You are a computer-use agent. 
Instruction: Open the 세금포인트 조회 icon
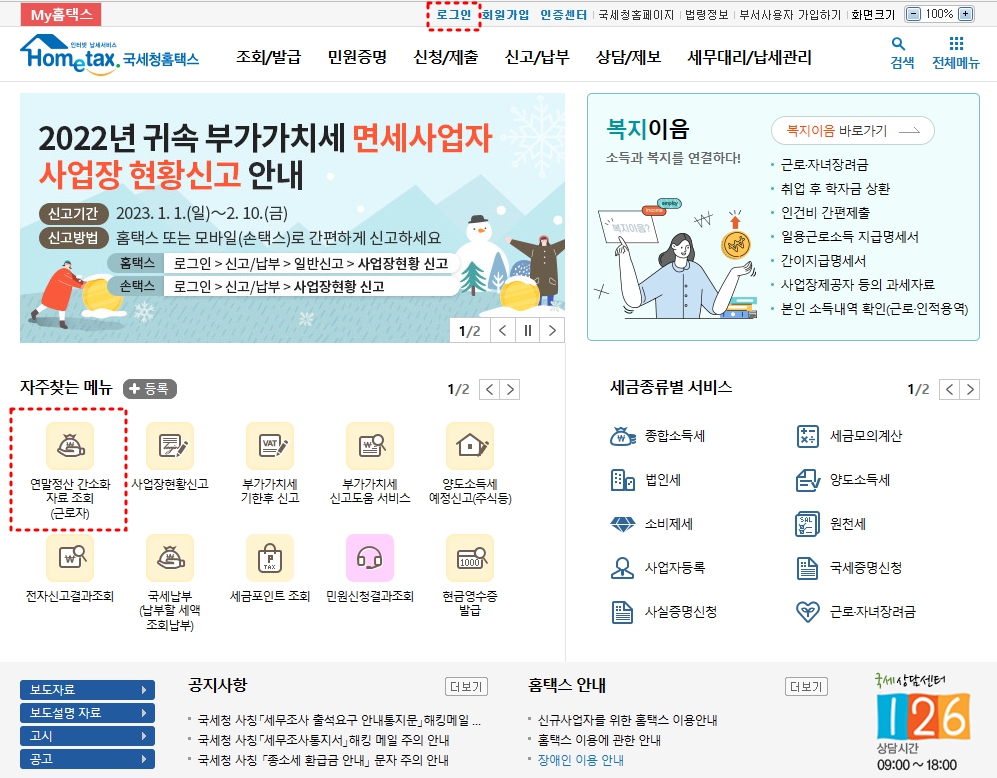click(x=270, y=558)
